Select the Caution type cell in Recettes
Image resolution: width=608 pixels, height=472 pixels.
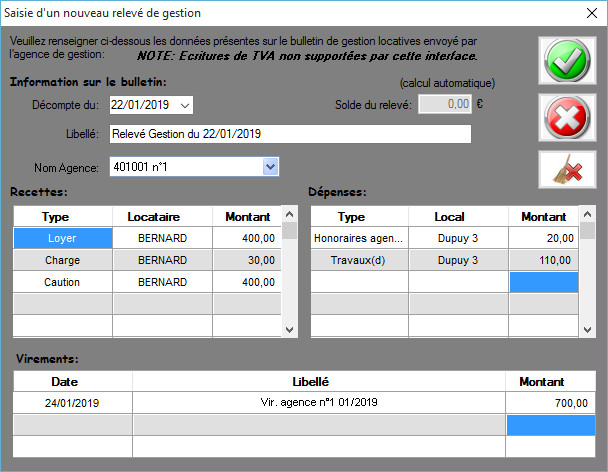[x=62, y=282]
